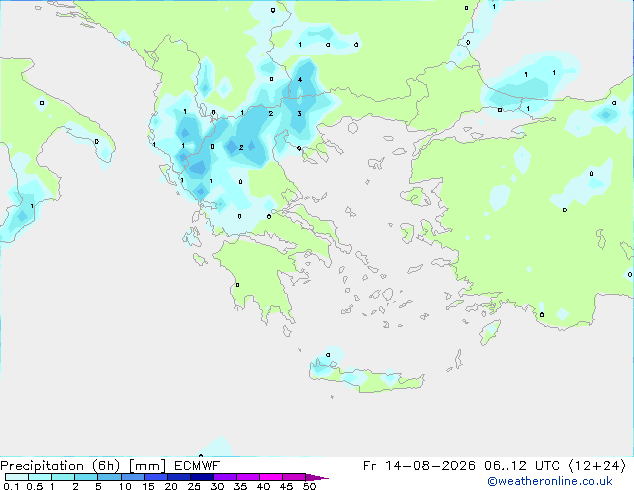Click the legend value label "50"
The height and width of the screenshot is (490, 634).
(x=309, y=486)
